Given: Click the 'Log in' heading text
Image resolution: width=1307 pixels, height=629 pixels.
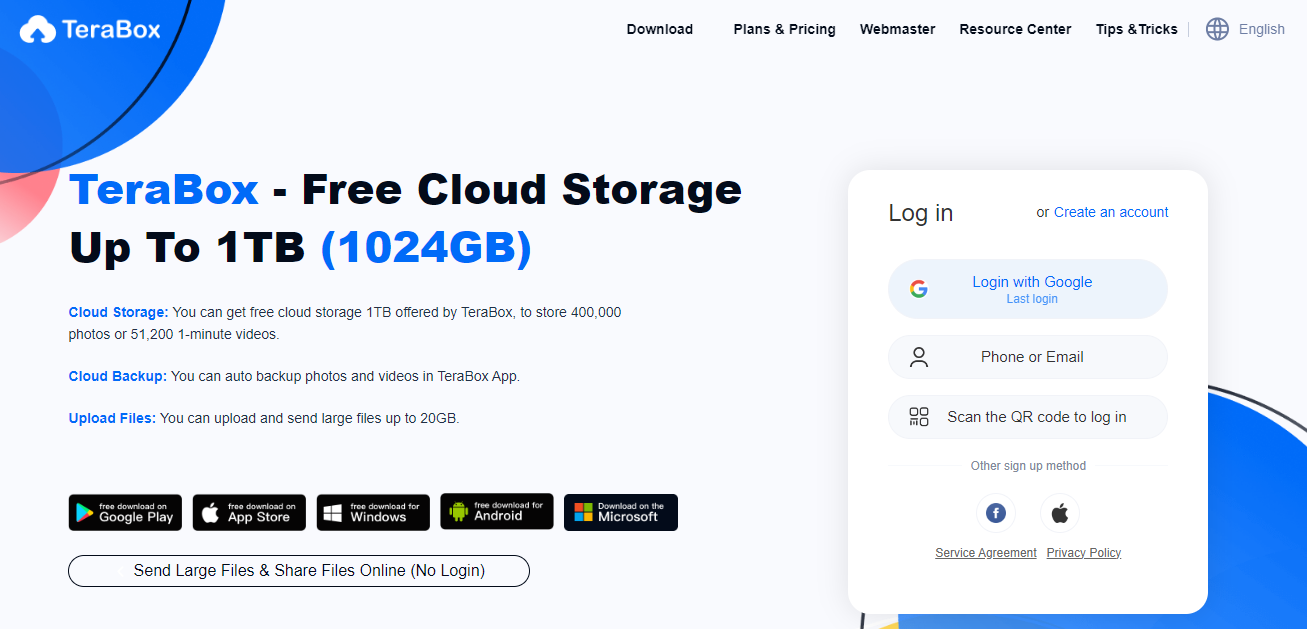Looking at the screenshot, I should (x=921, y=213).
